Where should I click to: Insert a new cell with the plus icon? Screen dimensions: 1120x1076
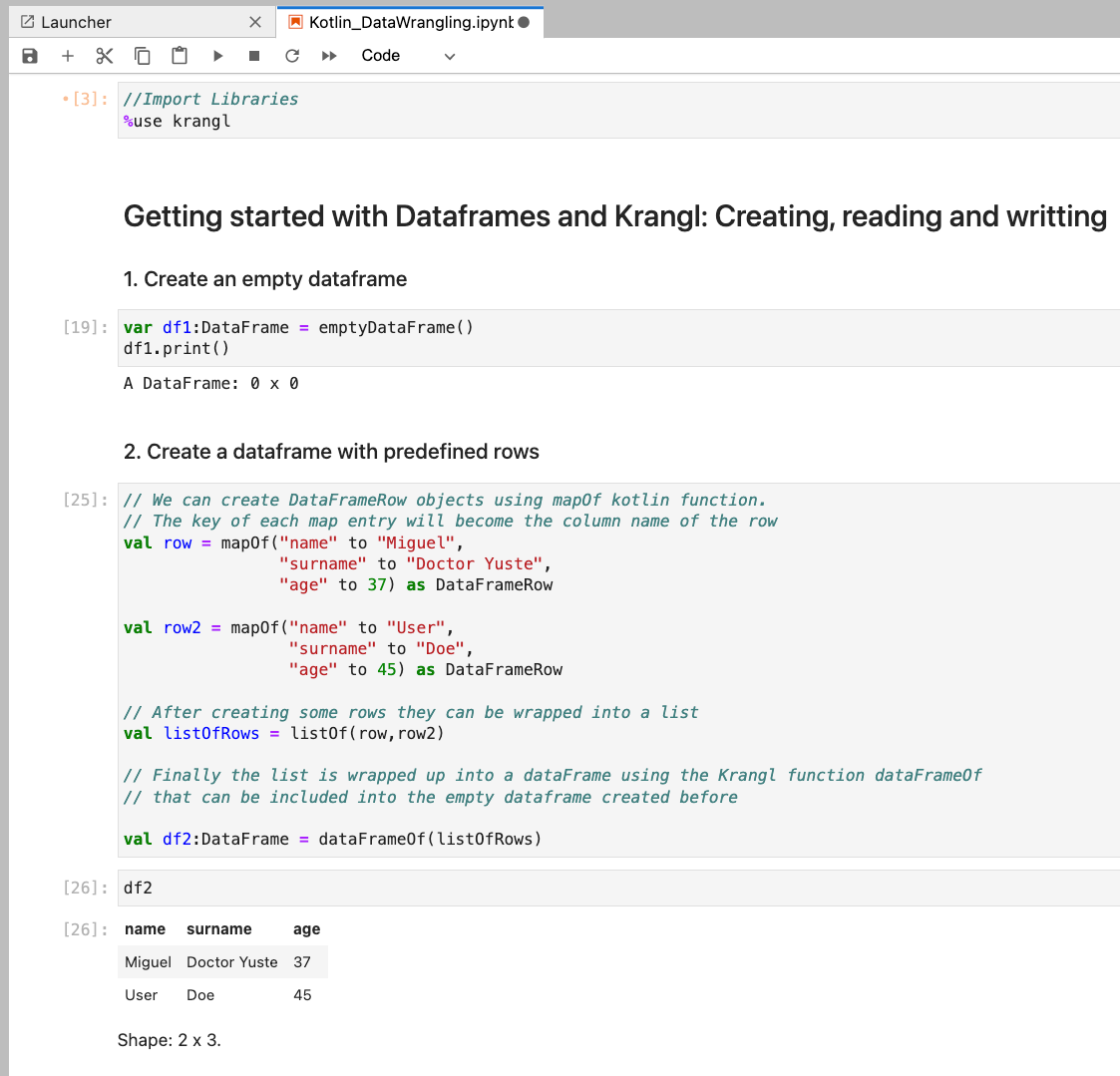(67, 56)
